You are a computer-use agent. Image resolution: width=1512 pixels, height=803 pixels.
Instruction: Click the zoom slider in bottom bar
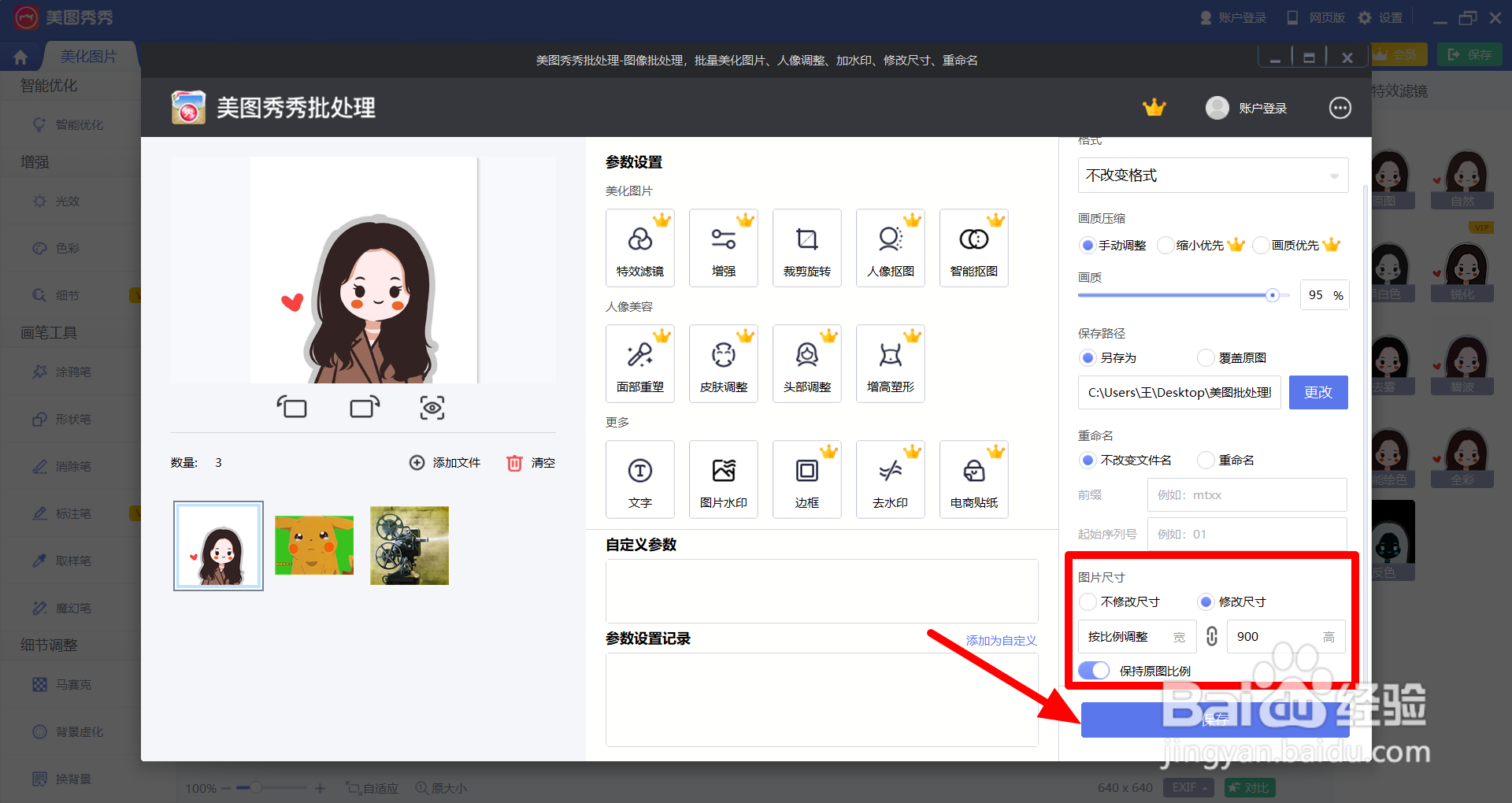[x=272, y=788]
